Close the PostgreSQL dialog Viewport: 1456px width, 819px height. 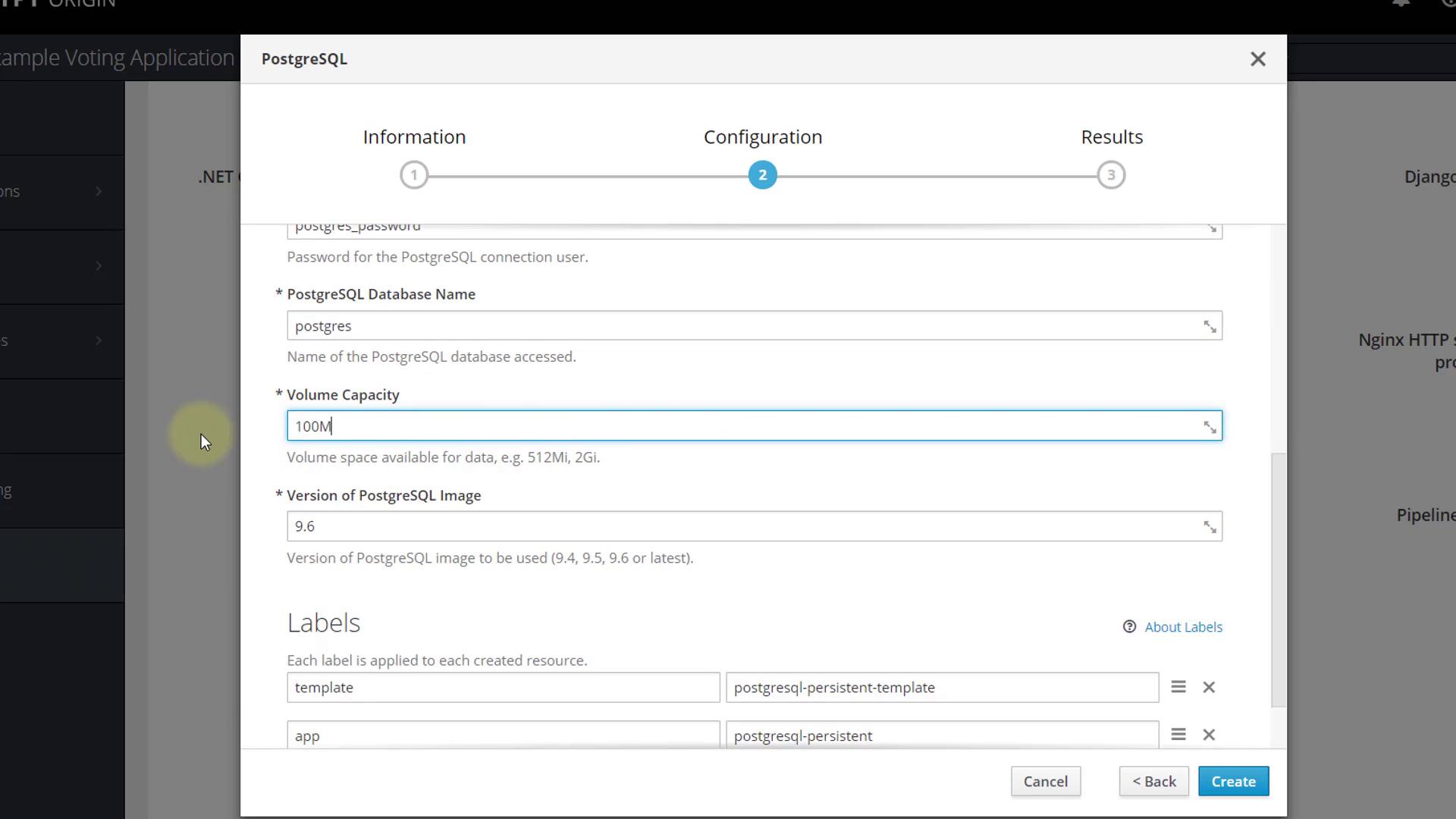1257,59
